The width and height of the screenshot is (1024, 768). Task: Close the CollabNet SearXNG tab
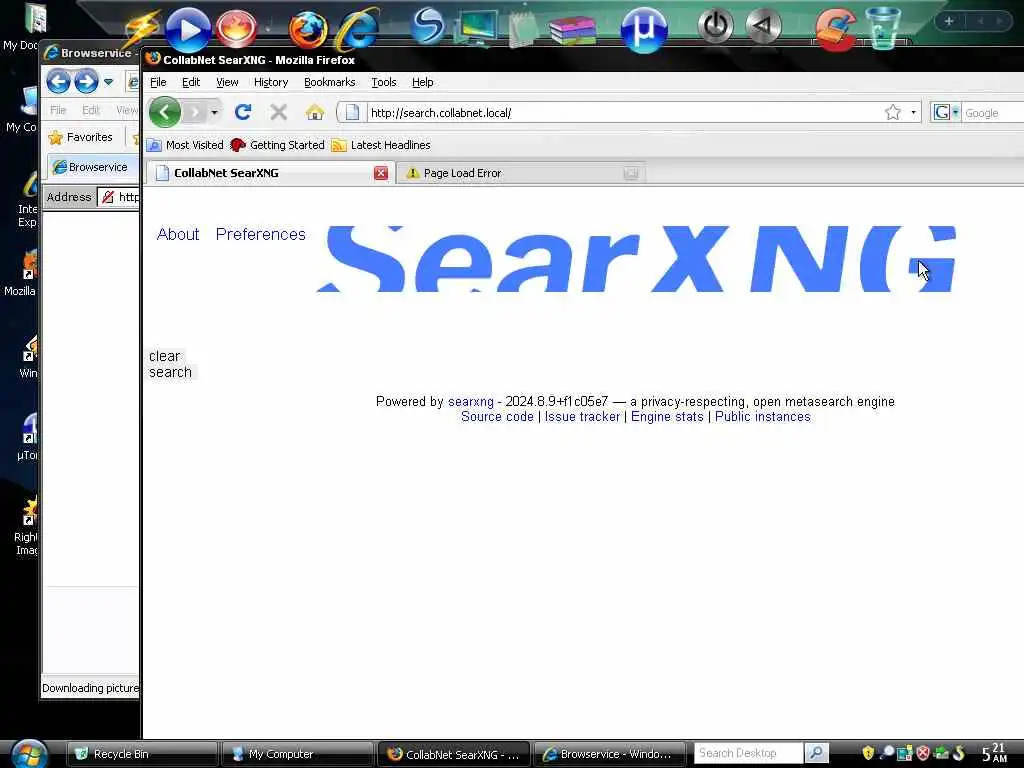coord(381,173)
